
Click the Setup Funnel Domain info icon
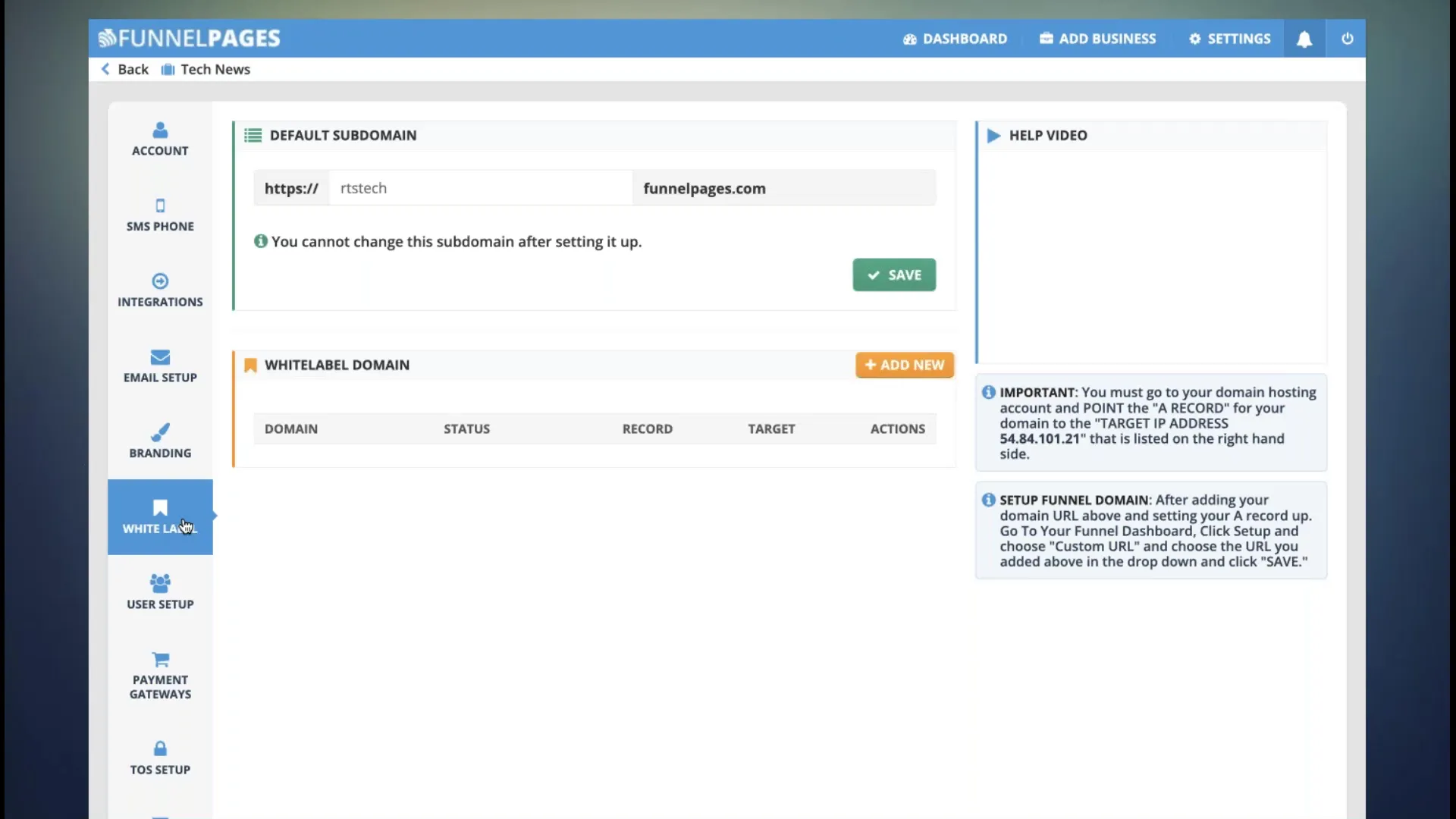tap(989, 500)
